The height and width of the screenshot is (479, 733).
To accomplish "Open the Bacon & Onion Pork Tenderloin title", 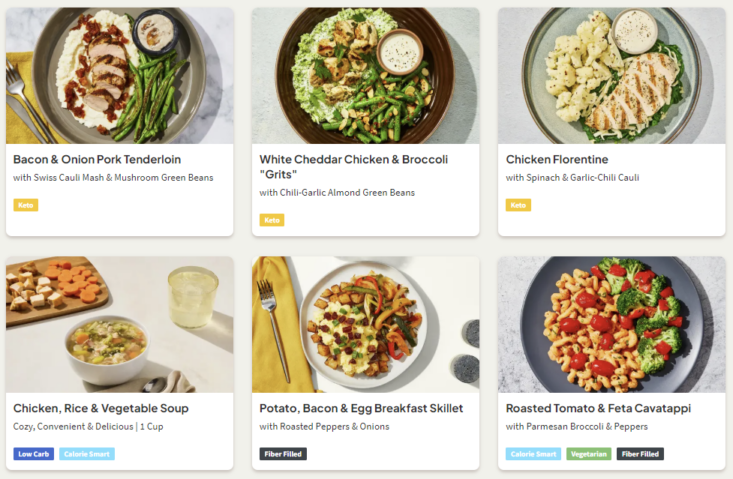I will pos(97,160).
